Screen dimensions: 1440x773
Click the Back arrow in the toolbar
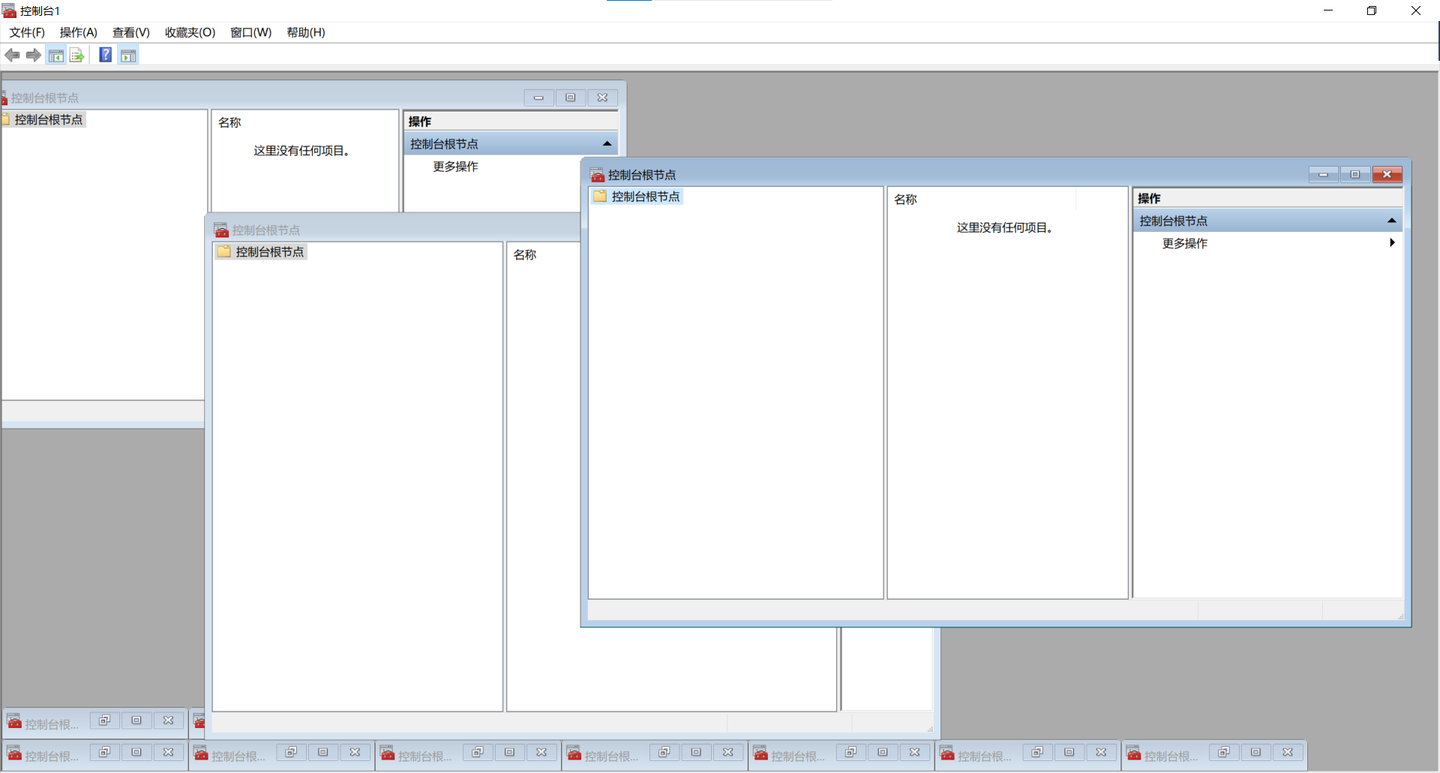point(12,55)
